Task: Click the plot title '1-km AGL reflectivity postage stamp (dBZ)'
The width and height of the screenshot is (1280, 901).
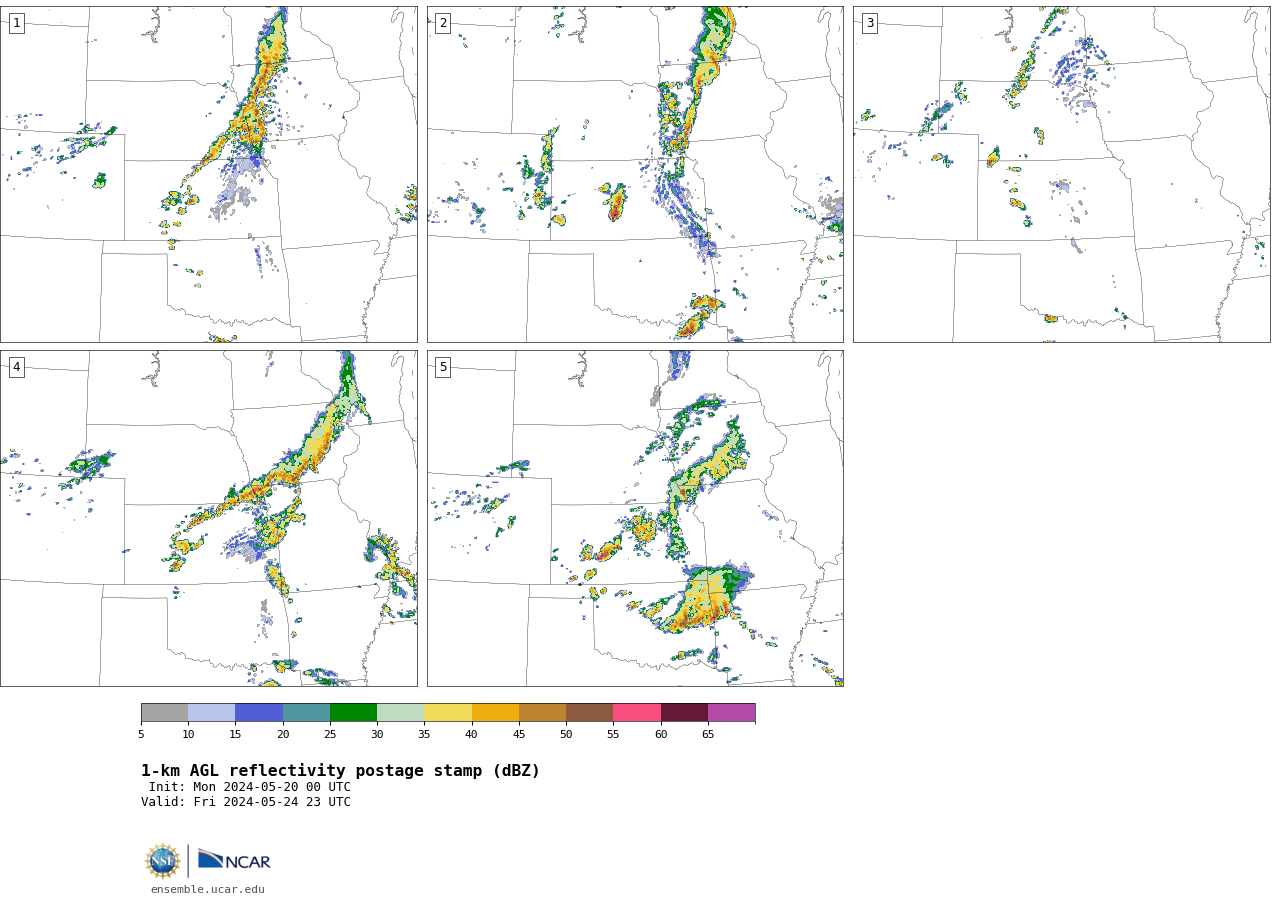Action: click(340, 771)
